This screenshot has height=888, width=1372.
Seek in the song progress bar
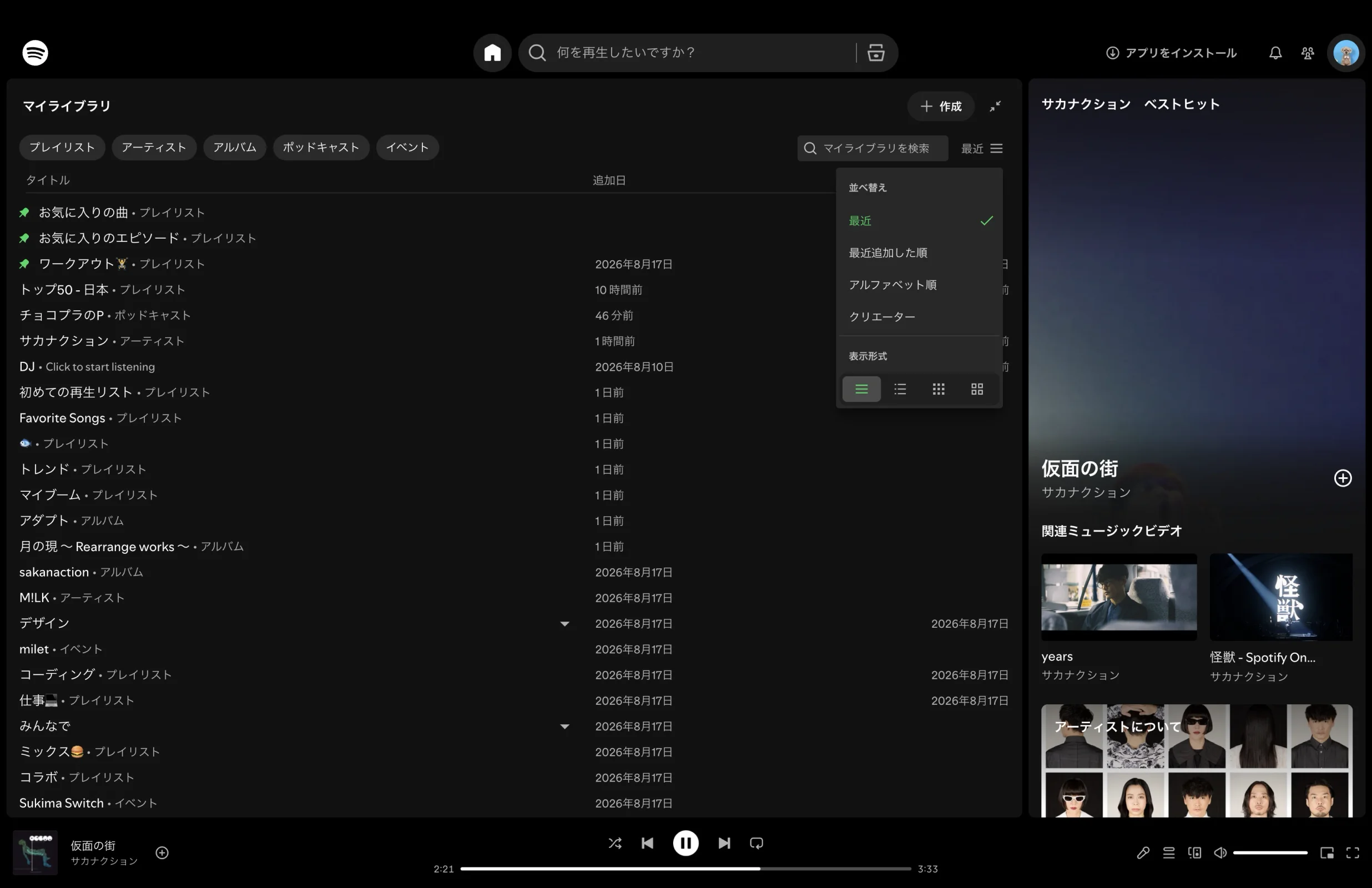tap(685, 869)
